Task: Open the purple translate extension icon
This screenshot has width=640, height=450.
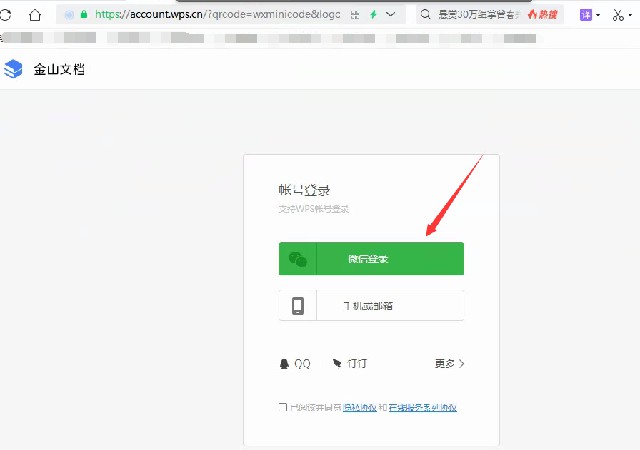Action: [x=586, y=15]
